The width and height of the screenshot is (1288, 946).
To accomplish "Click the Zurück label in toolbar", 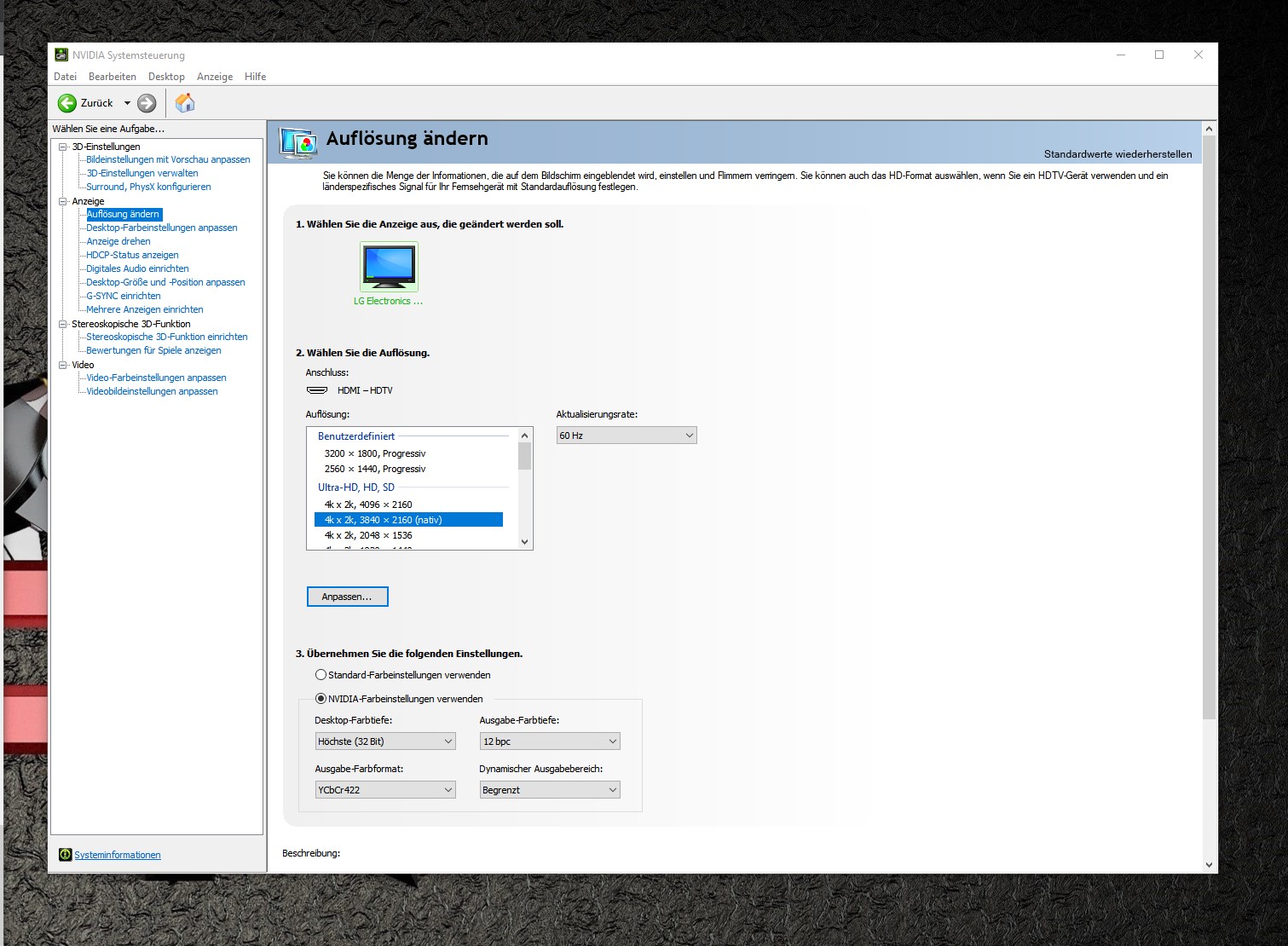I will [96, 103].
